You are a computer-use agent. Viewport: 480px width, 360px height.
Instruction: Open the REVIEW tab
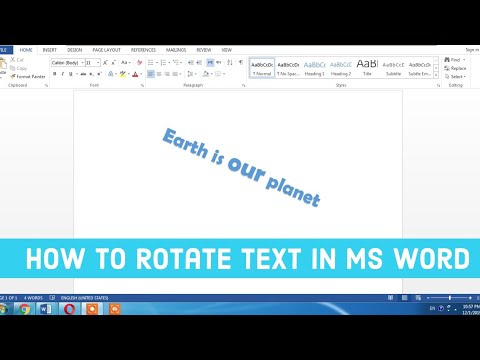(204, 50)
